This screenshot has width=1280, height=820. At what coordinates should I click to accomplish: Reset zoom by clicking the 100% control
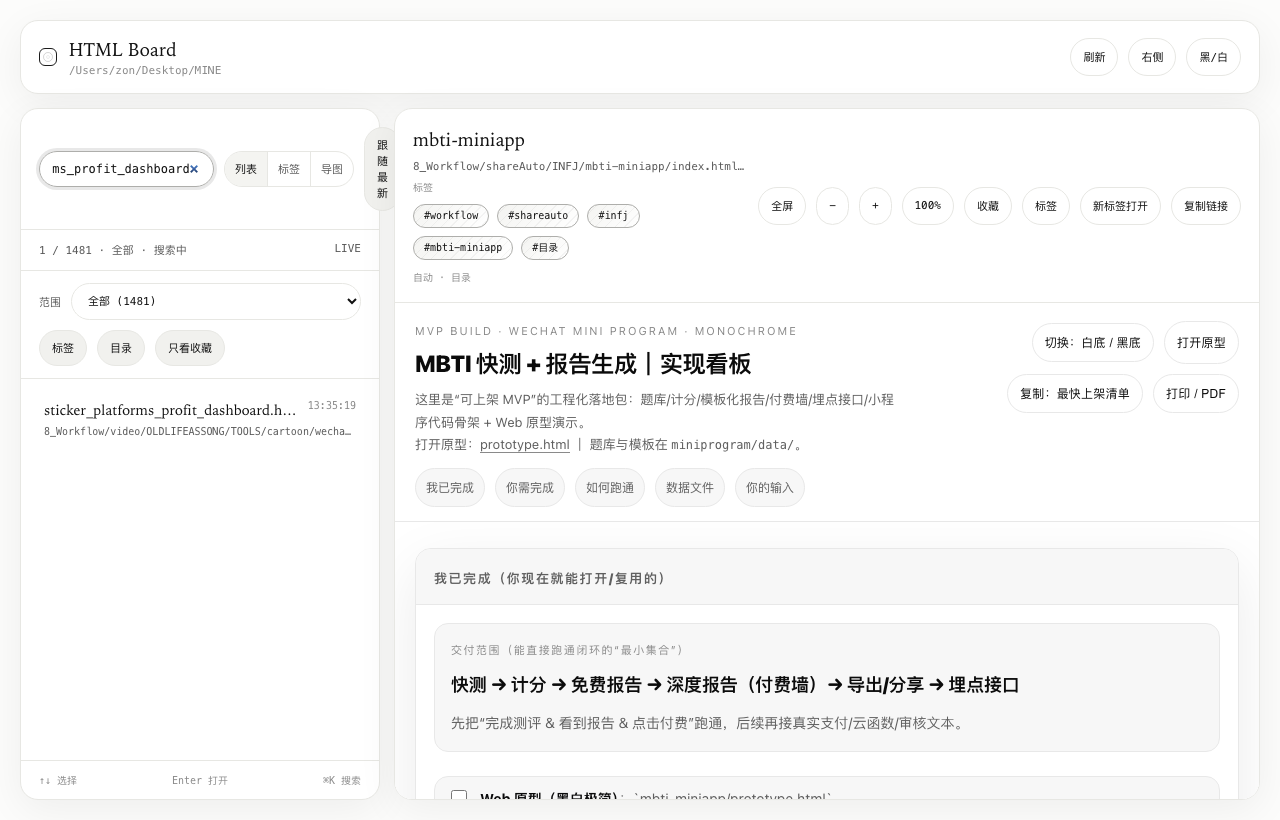click(927, 206)
